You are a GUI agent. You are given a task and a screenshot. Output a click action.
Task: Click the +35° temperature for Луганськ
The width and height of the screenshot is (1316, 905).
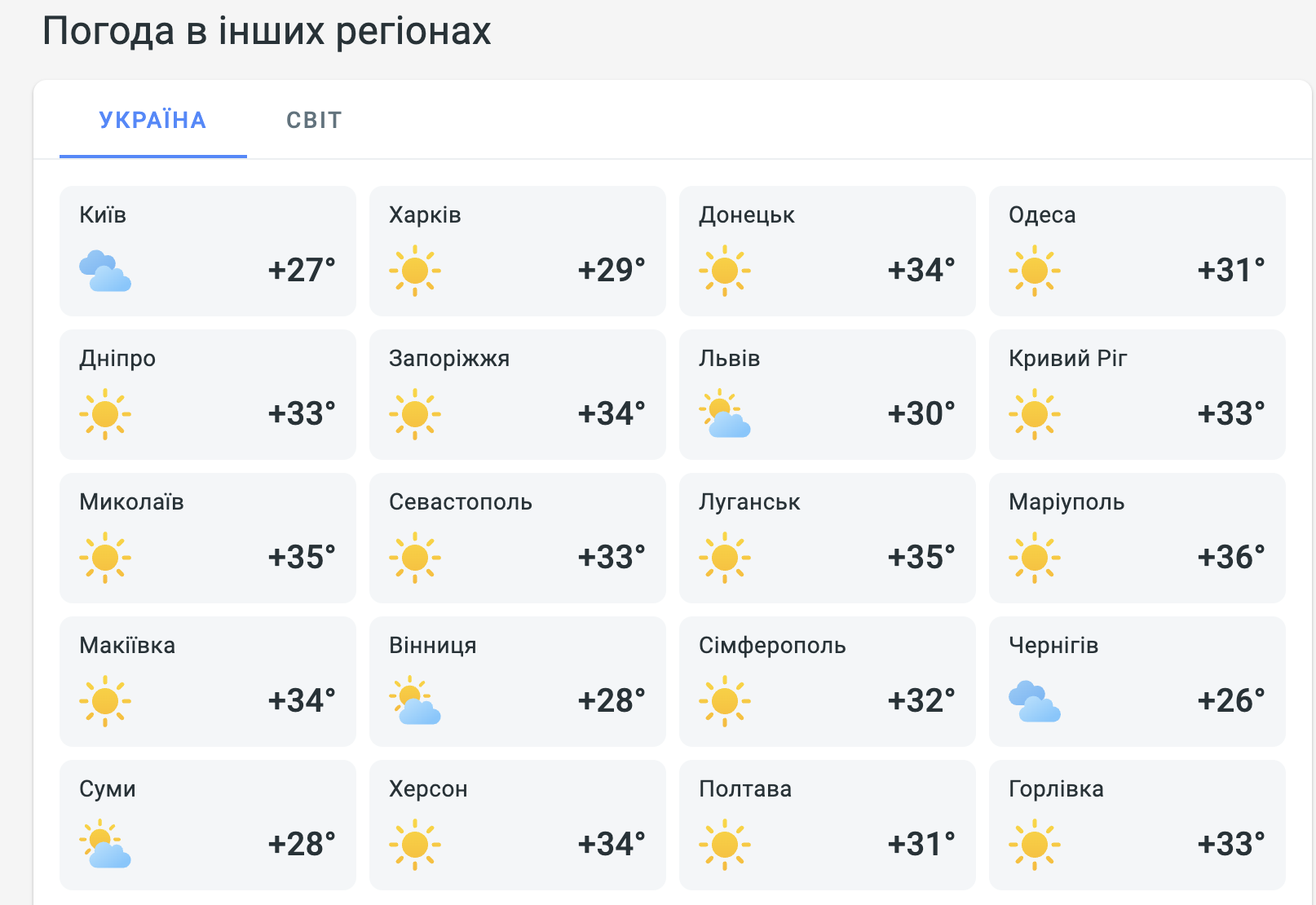click(921, 558)
